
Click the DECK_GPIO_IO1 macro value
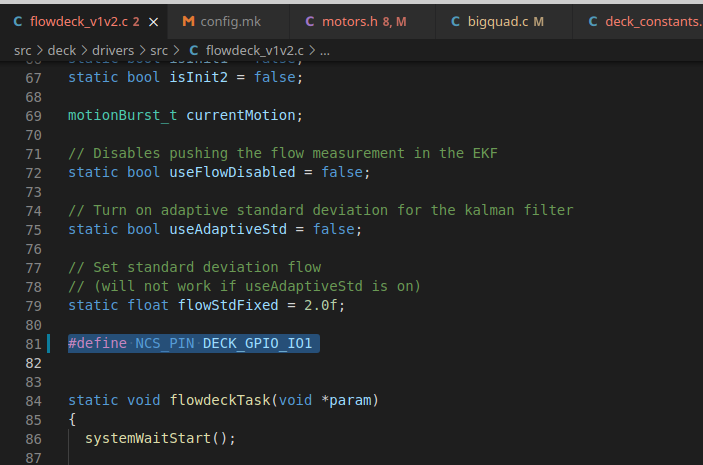258,343
